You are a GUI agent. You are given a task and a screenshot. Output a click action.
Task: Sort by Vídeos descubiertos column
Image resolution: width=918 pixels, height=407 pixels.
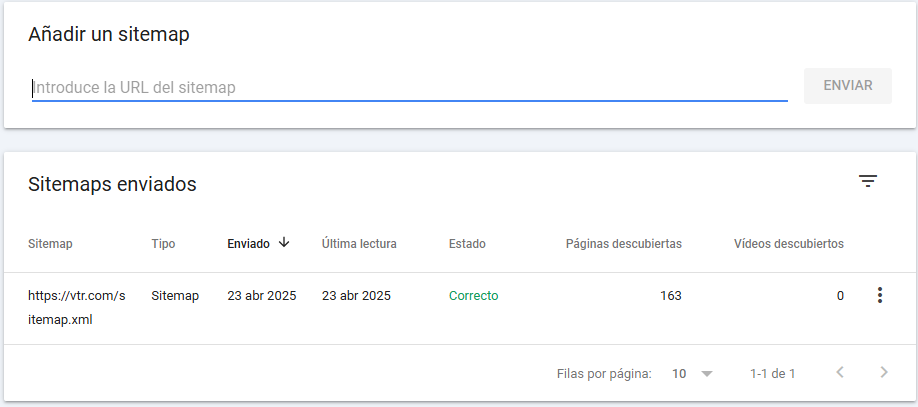tap(788, 243)
